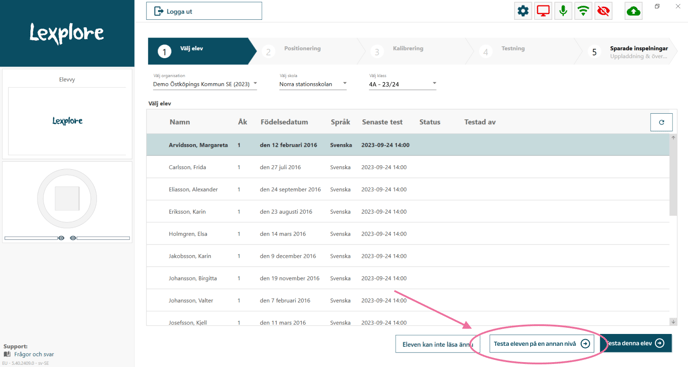Click the stop recording square button

point(67,198)
